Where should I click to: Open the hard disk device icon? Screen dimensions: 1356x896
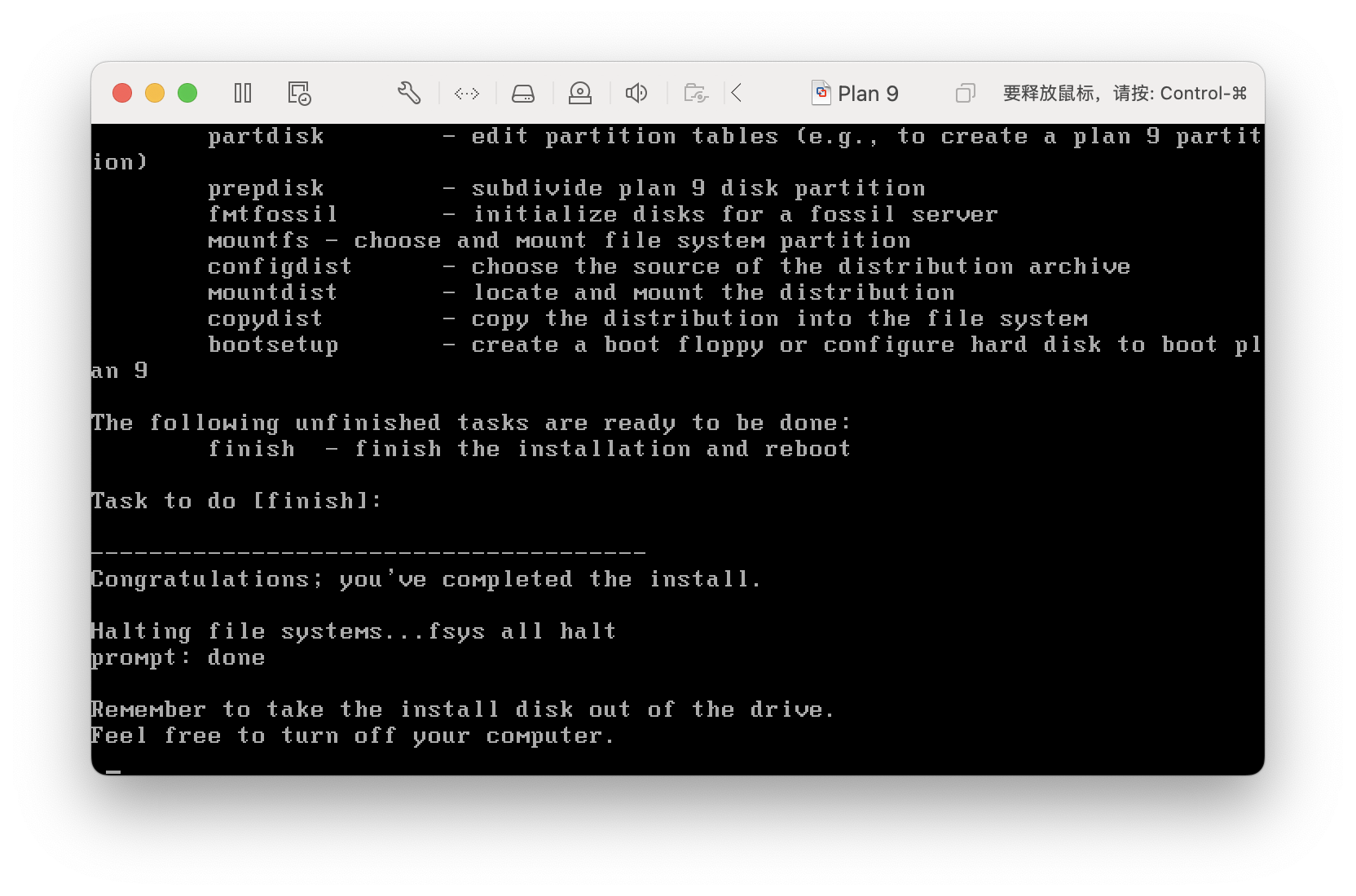point(523,94)
